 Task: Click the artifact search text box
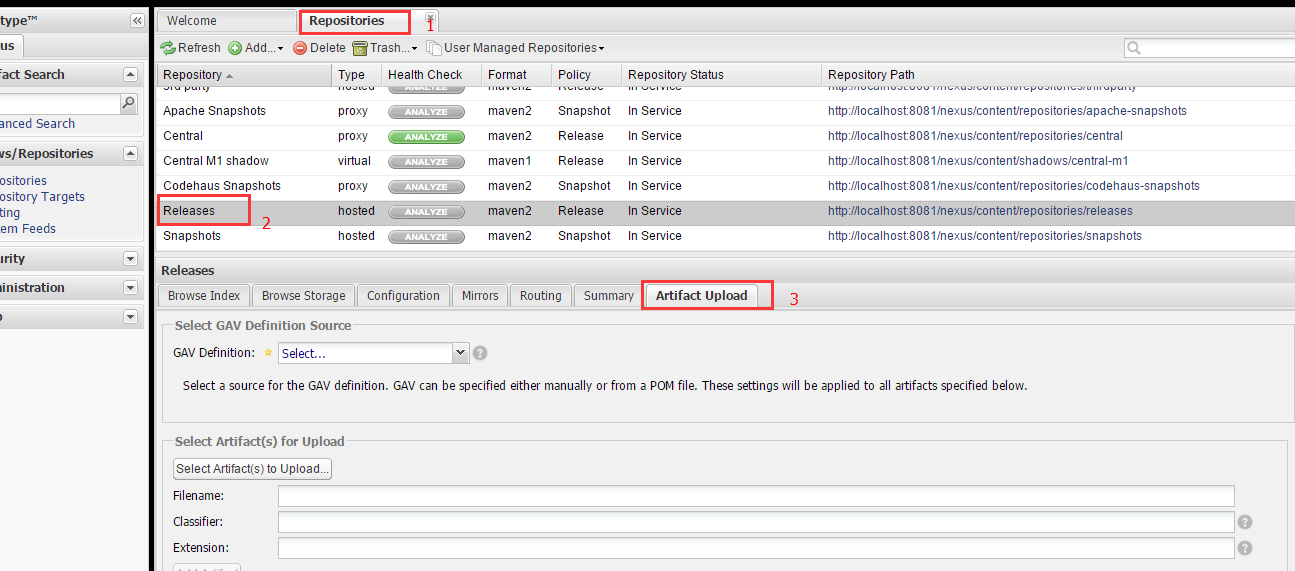tap(60, 103)
